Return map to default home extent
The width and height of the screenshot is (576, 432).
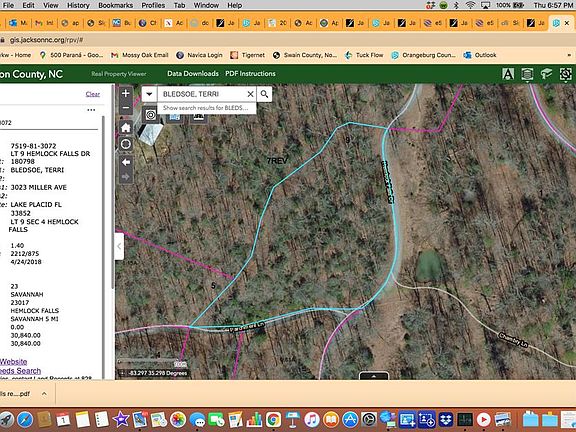126,128
